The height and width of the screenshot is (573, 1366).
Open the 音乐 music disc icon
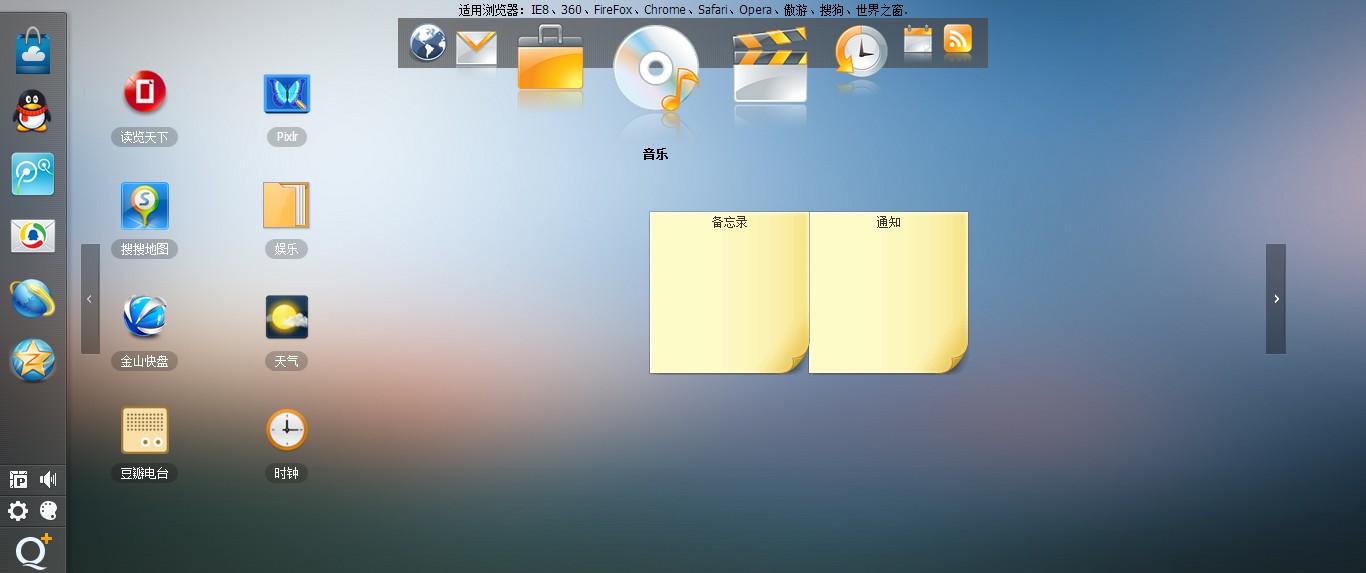[655, 69]
